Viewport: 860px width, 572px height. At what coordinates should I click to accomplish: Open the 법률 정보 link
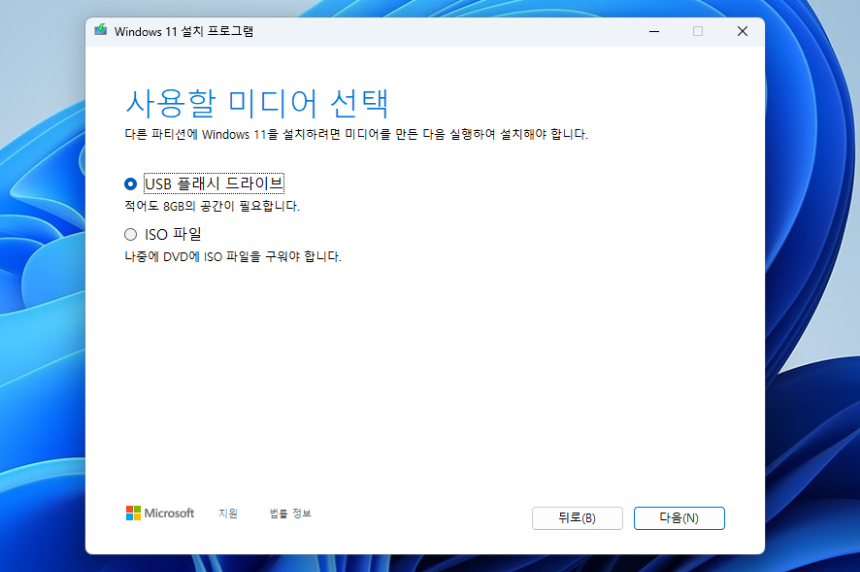pos(290,513)
